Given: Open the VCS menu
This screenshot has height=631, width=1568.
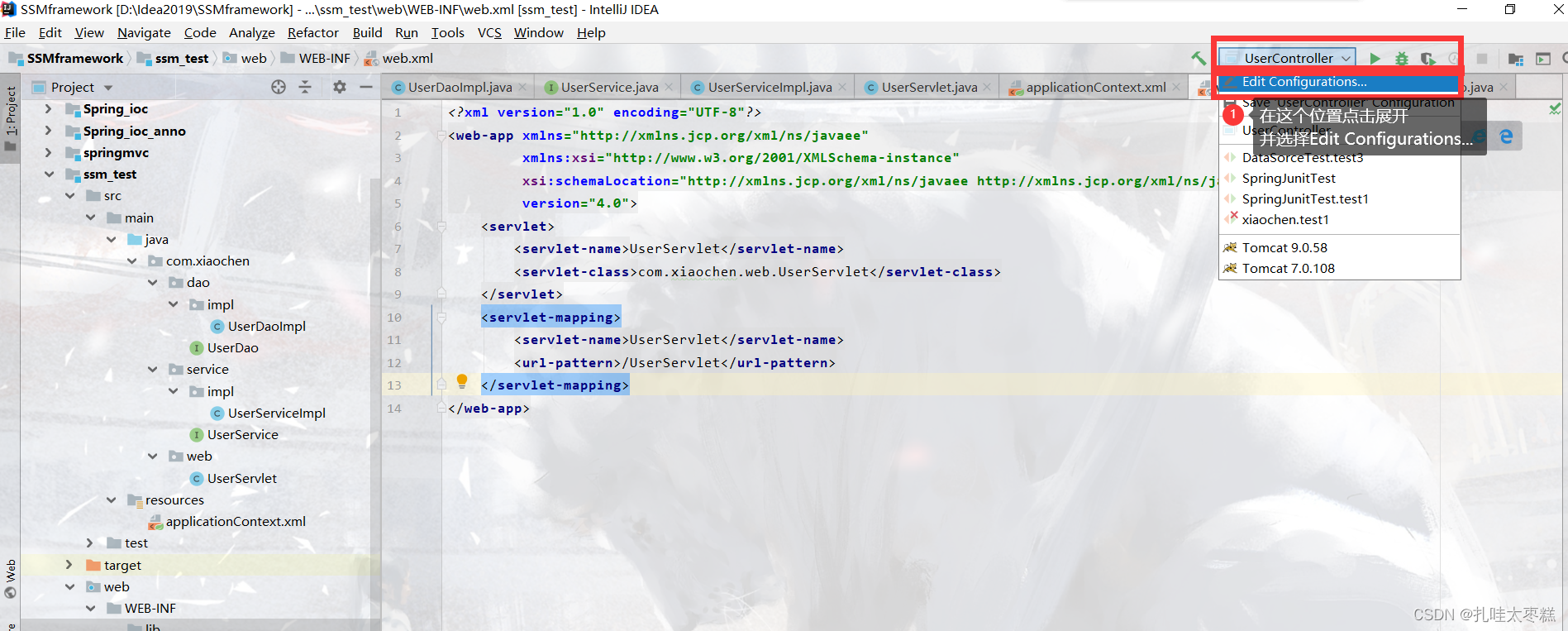Looking at the screenshot, I should [x=489, y=32].
